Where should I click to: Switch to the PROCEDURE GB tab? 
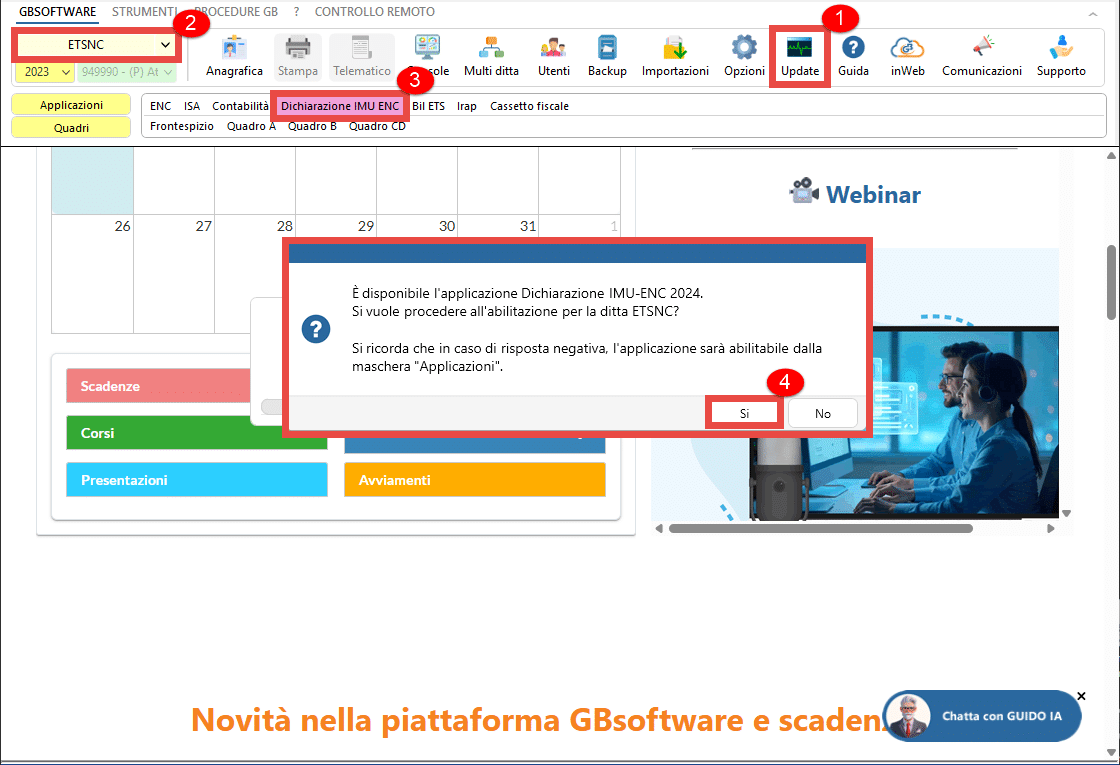(x=236, y=11)
